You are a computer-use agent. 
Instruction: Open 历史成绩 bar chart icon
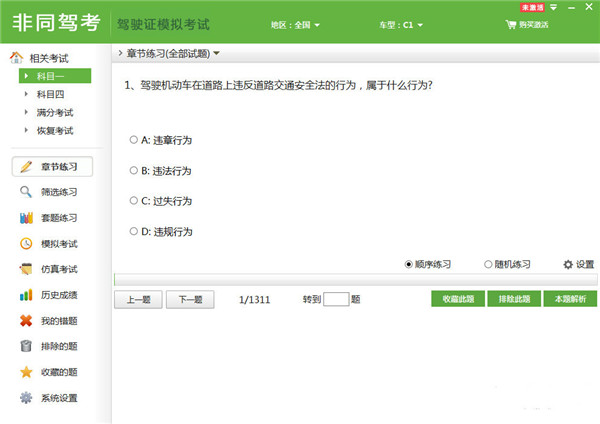(x=26, y=295)
